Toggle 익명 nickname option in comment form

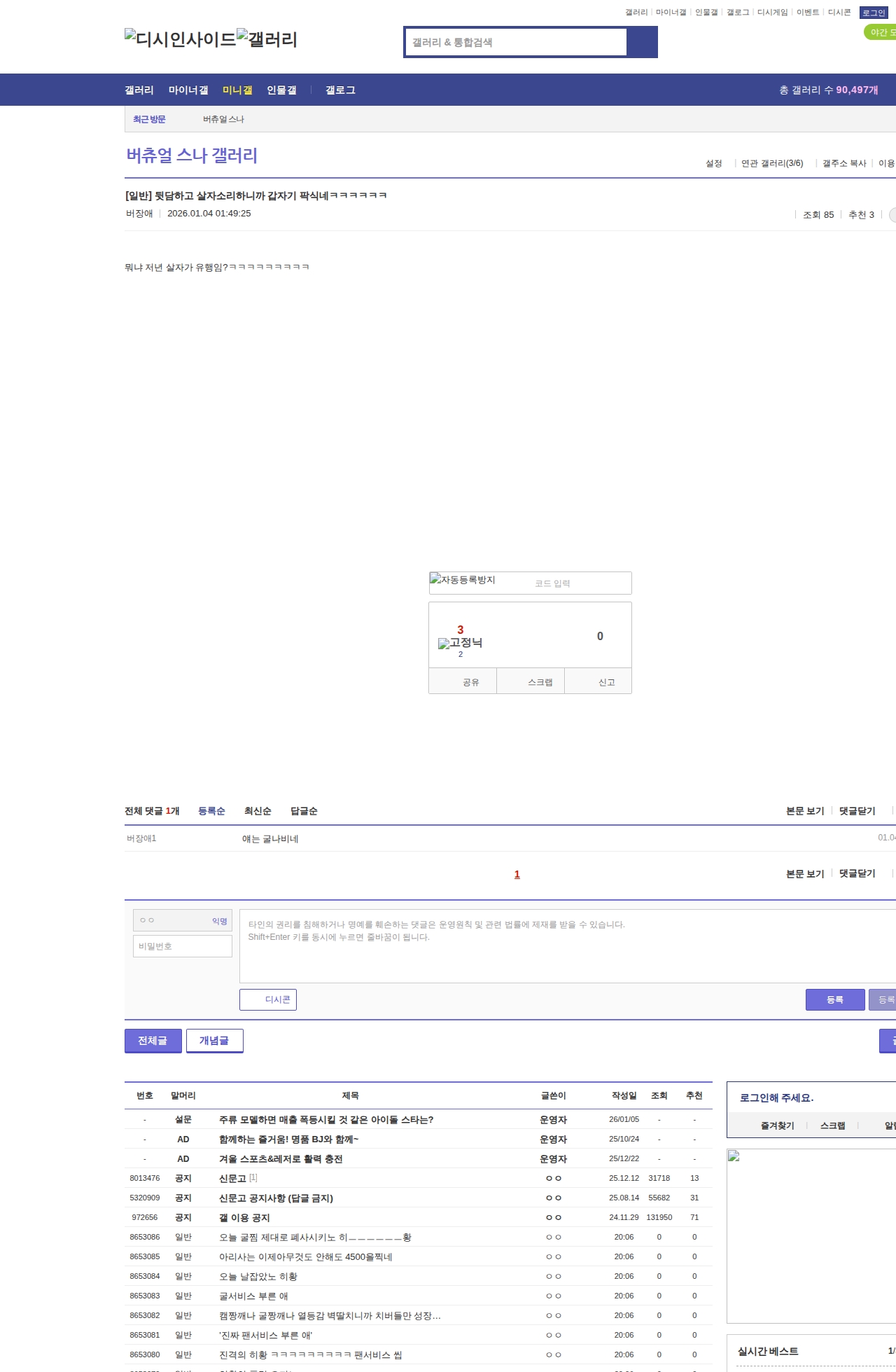tap(220, 921)
